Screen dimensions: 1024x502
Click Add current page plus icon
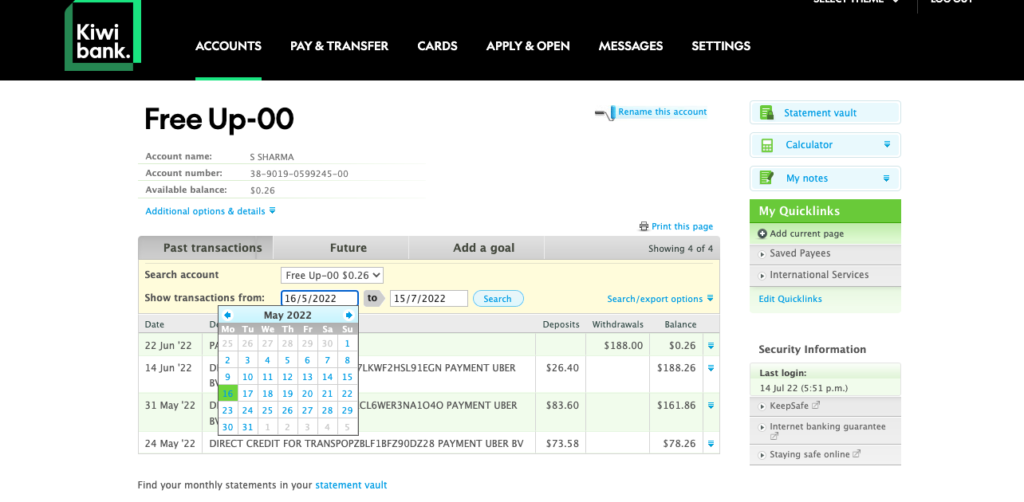coord(763,234)
